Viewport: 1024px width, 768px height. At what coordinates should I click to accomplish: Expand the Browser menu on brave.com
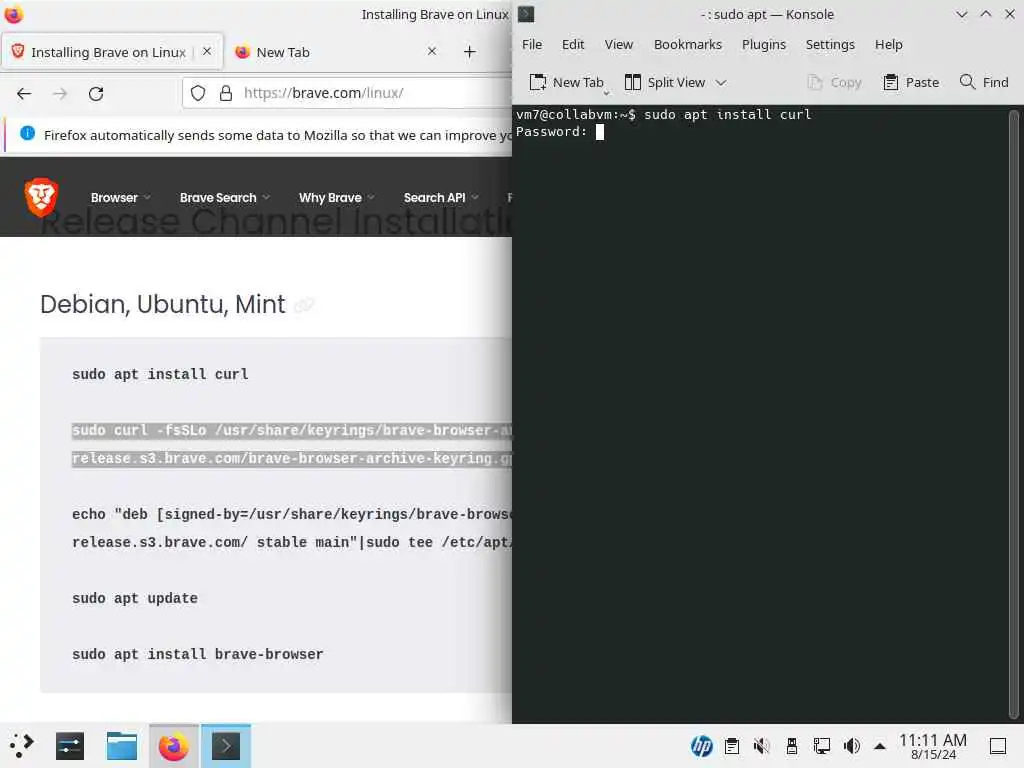[121, 197]
